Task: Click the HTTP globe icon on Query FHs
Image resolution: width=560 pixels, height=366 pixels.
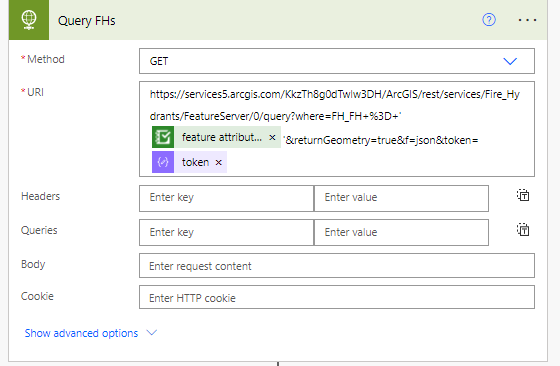Action: pyautogui.click(x=29, y=20)
